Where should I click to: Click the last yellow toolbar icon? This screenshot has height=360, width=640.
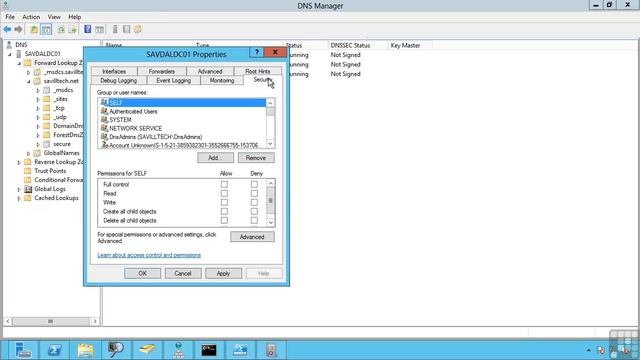point(138,29)
